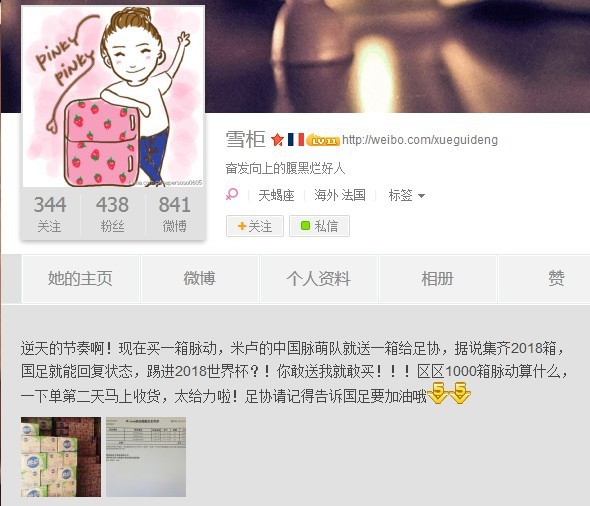
Task: Open the drink boxes photo thumbnail
Action: [x=61, y=457]
